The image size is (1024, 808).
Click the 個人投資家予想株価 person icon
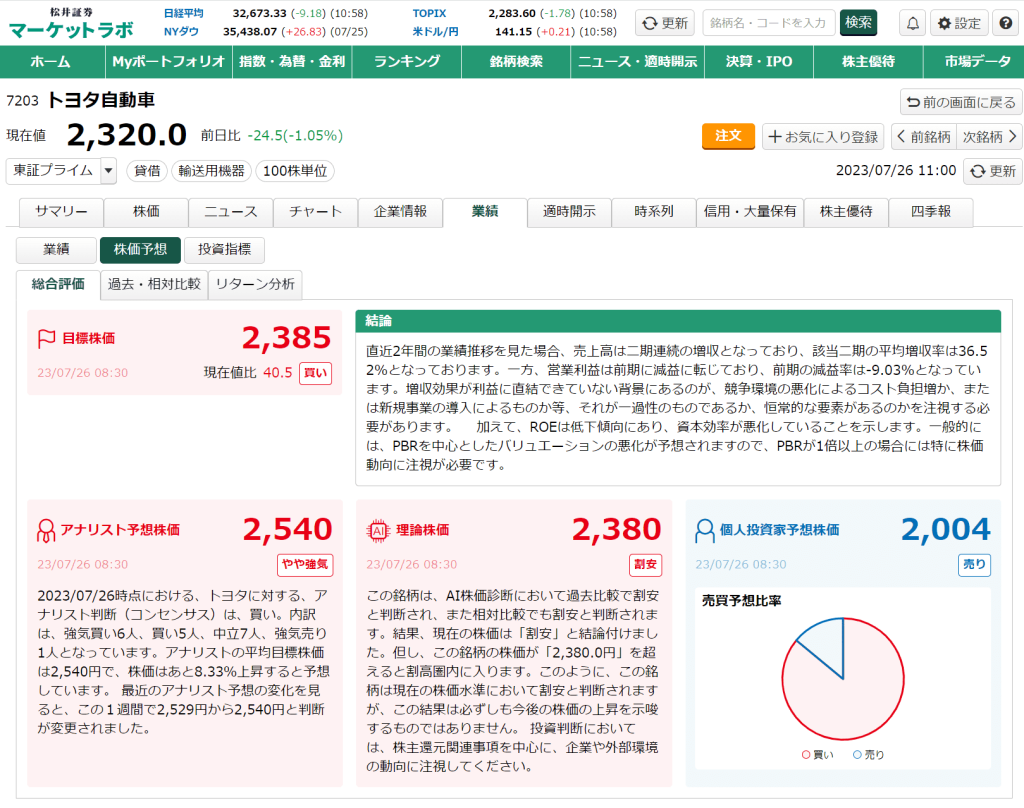point(705,530)
